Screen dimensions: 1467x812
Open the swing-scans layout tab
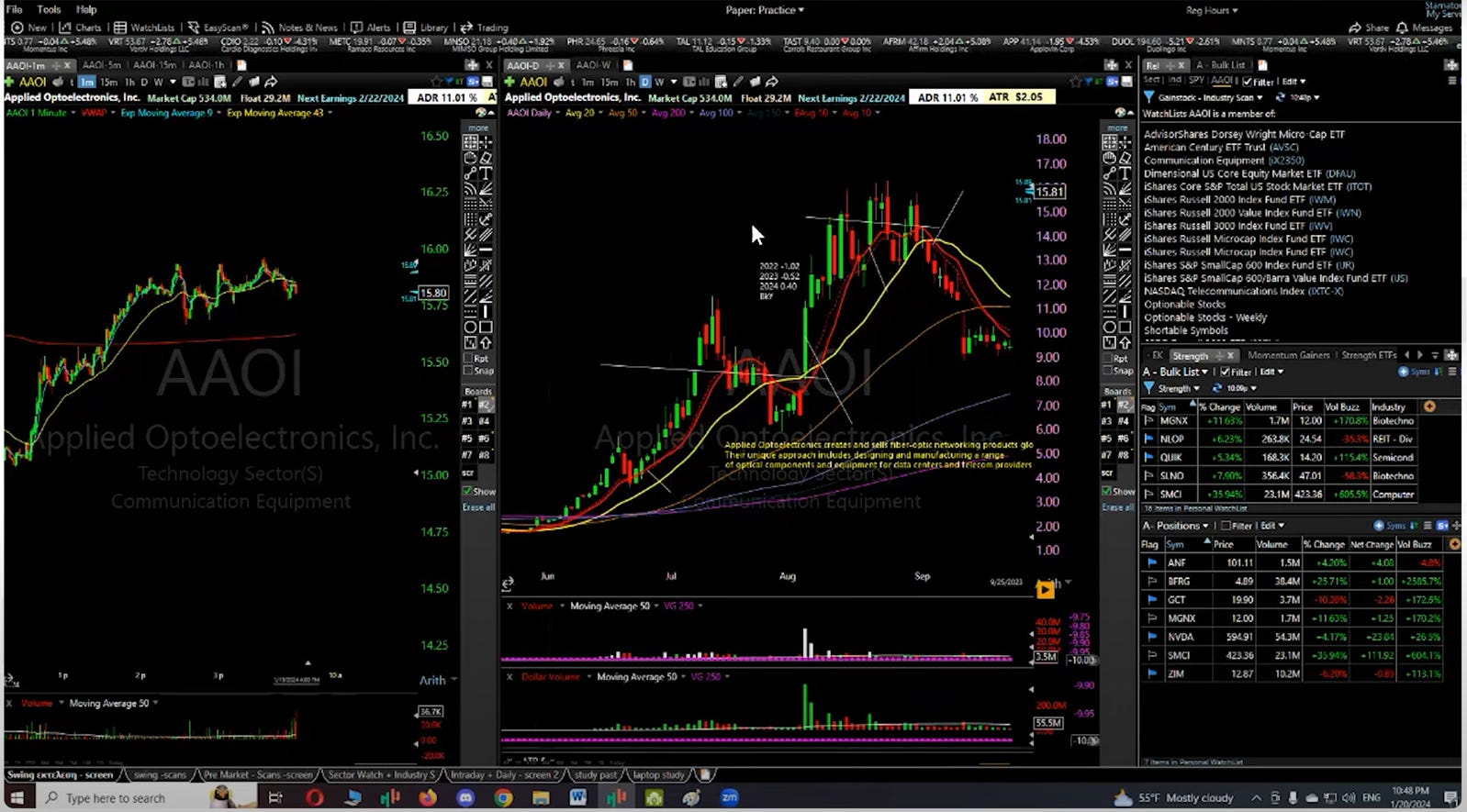click(159, 775)
